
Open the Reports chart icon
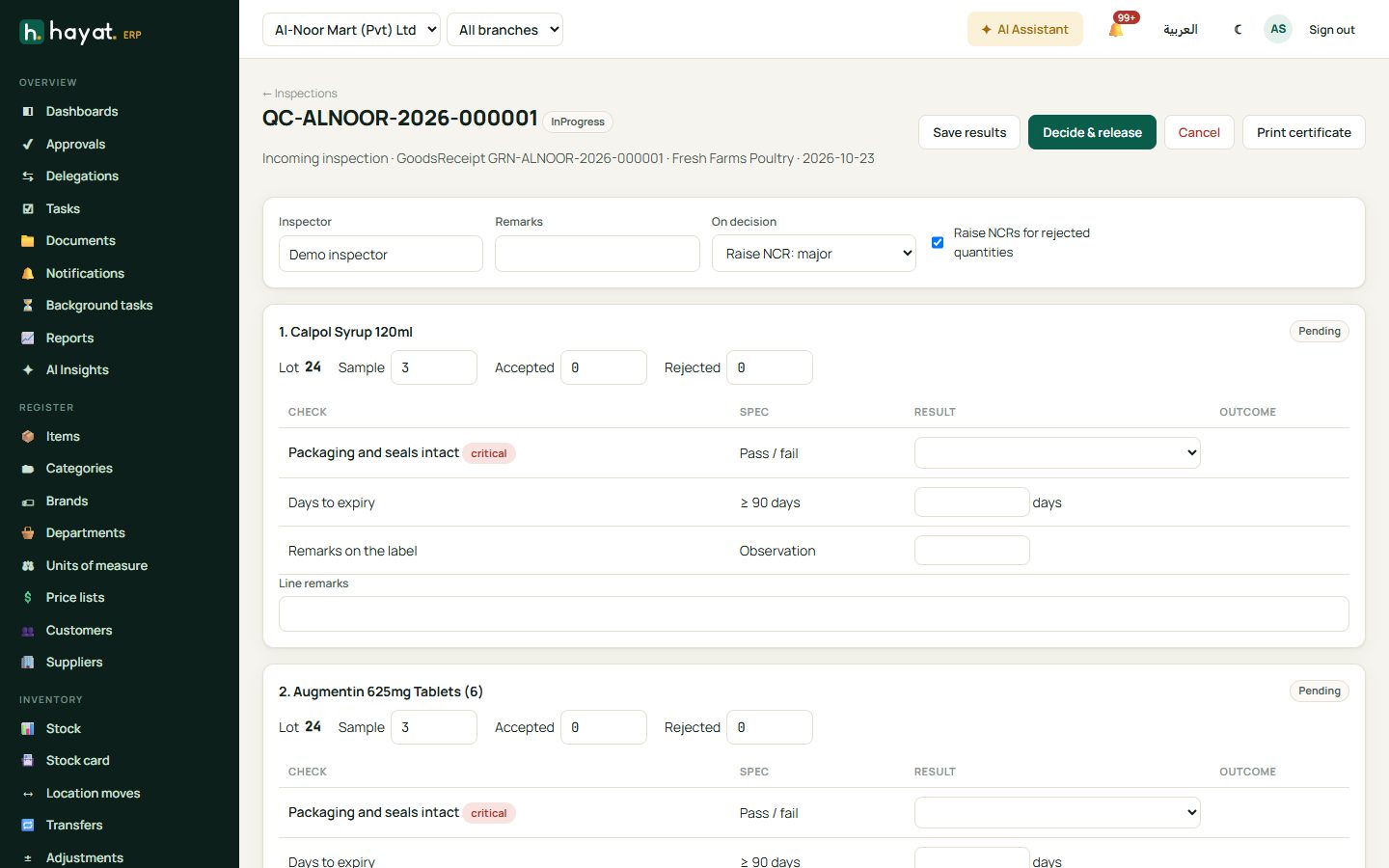click(x=28, y=339)
